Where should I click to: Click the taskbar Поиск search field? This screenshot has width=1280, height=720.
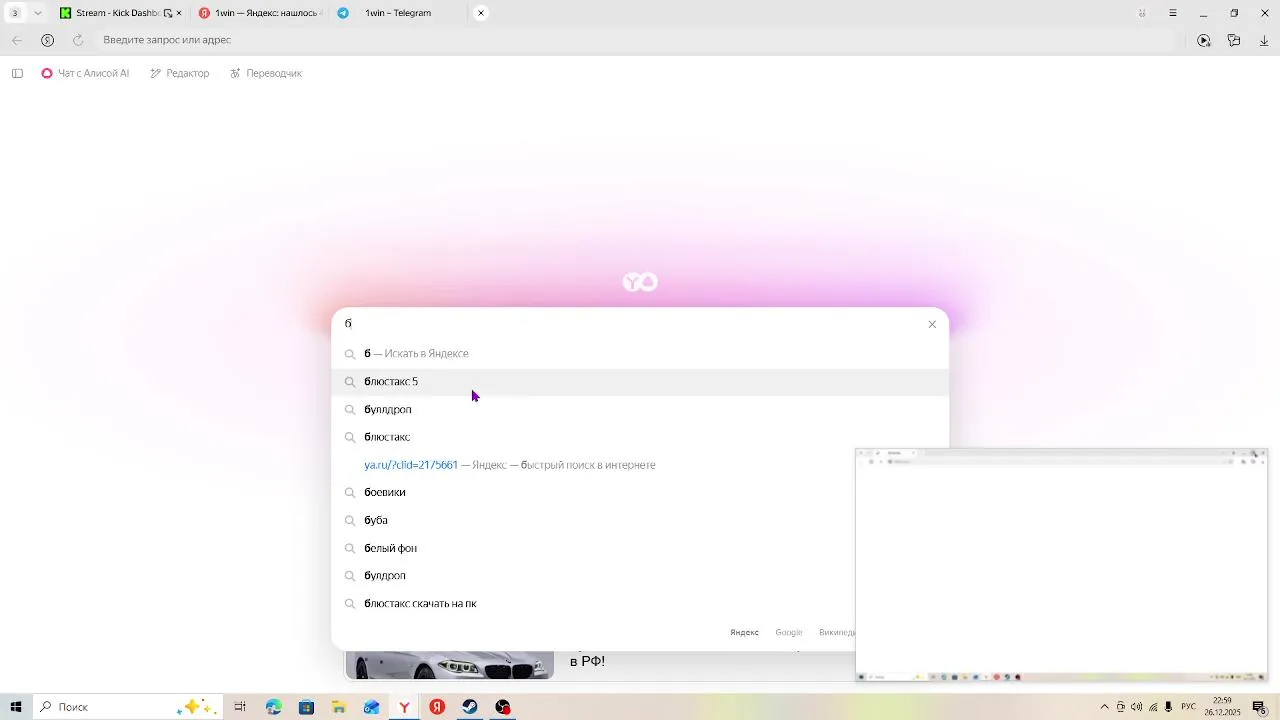[128, 707]
